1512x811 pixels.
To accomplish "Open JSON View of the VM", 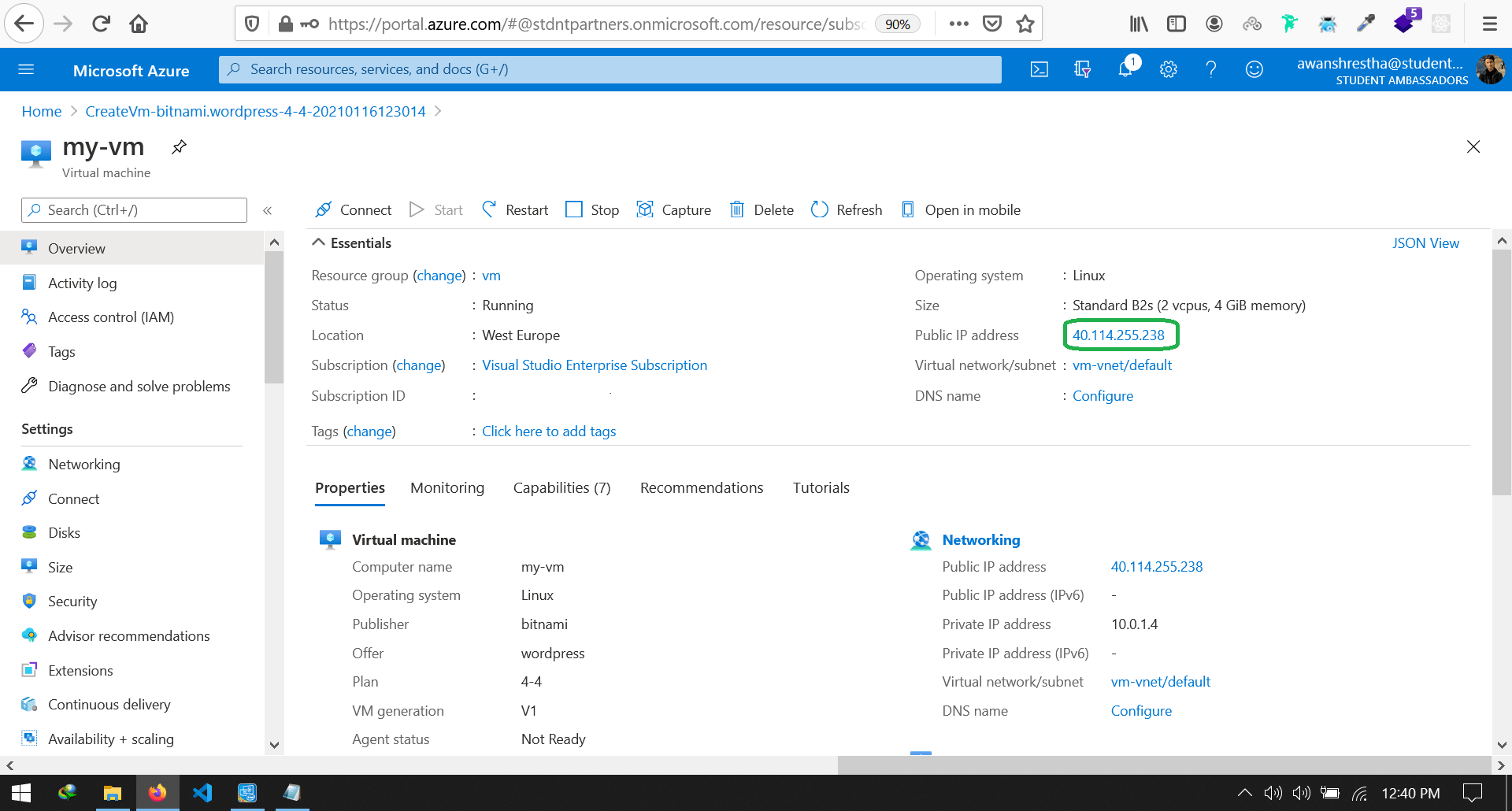I will coord(1425,243).
